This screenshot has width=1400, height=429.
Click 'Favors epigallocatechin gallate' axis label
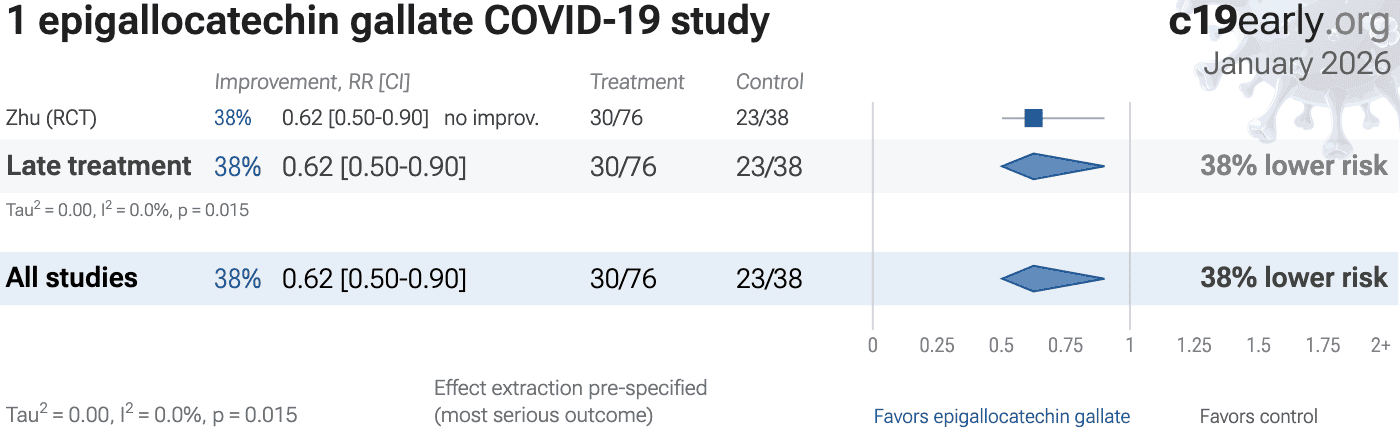tap(1001, 416)
